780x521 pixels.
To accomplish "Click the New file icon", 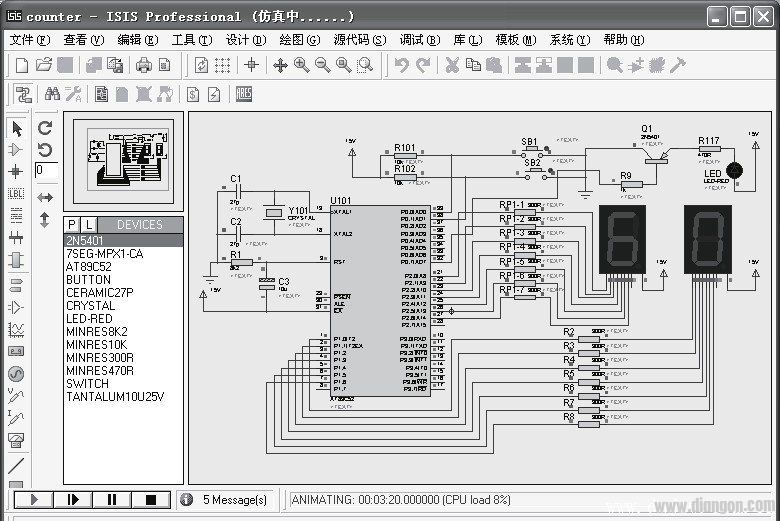I will [22, 65].
